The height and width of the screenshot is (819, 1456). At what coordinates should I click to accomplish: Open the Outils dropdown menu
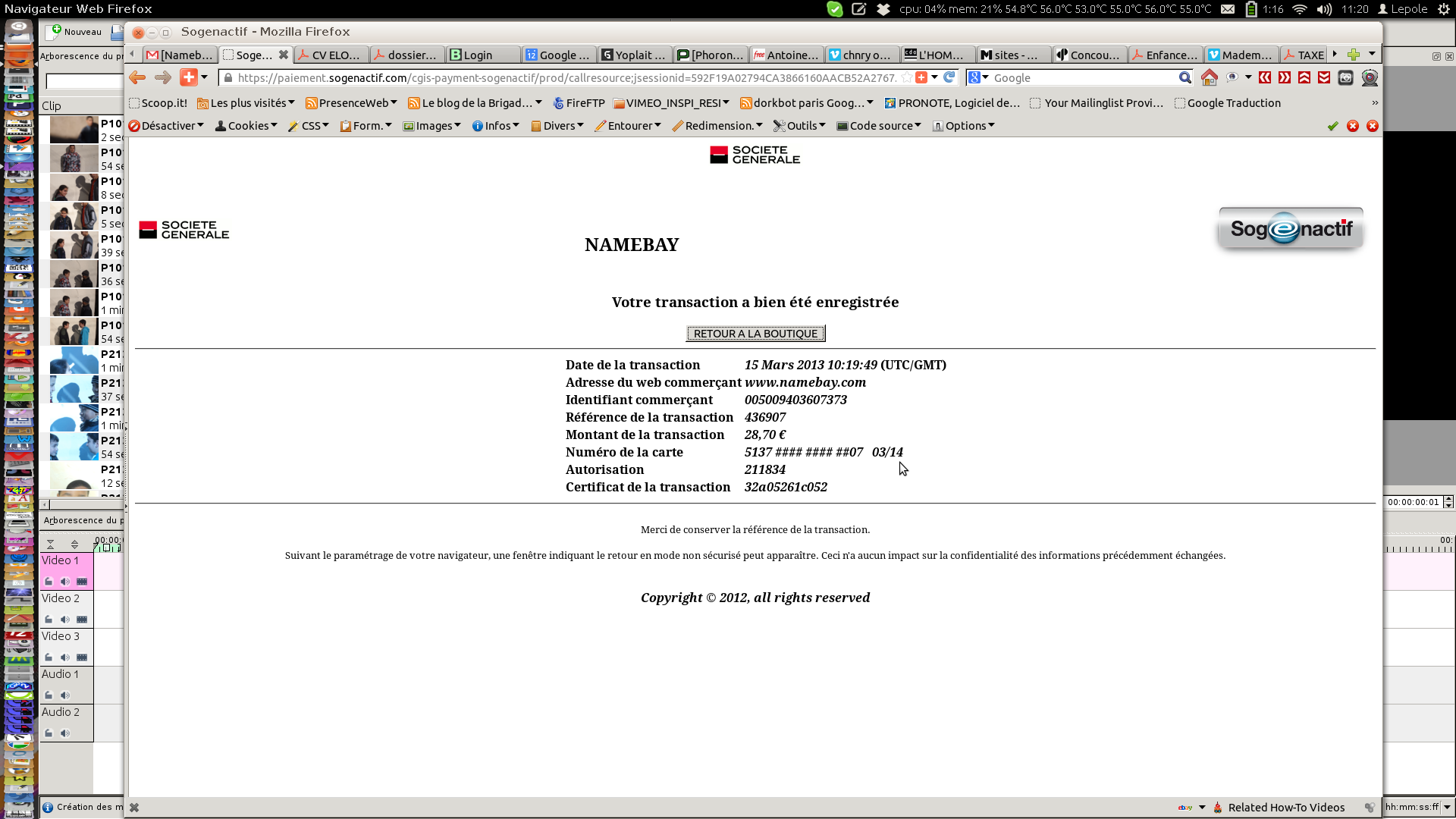[800, 126]
